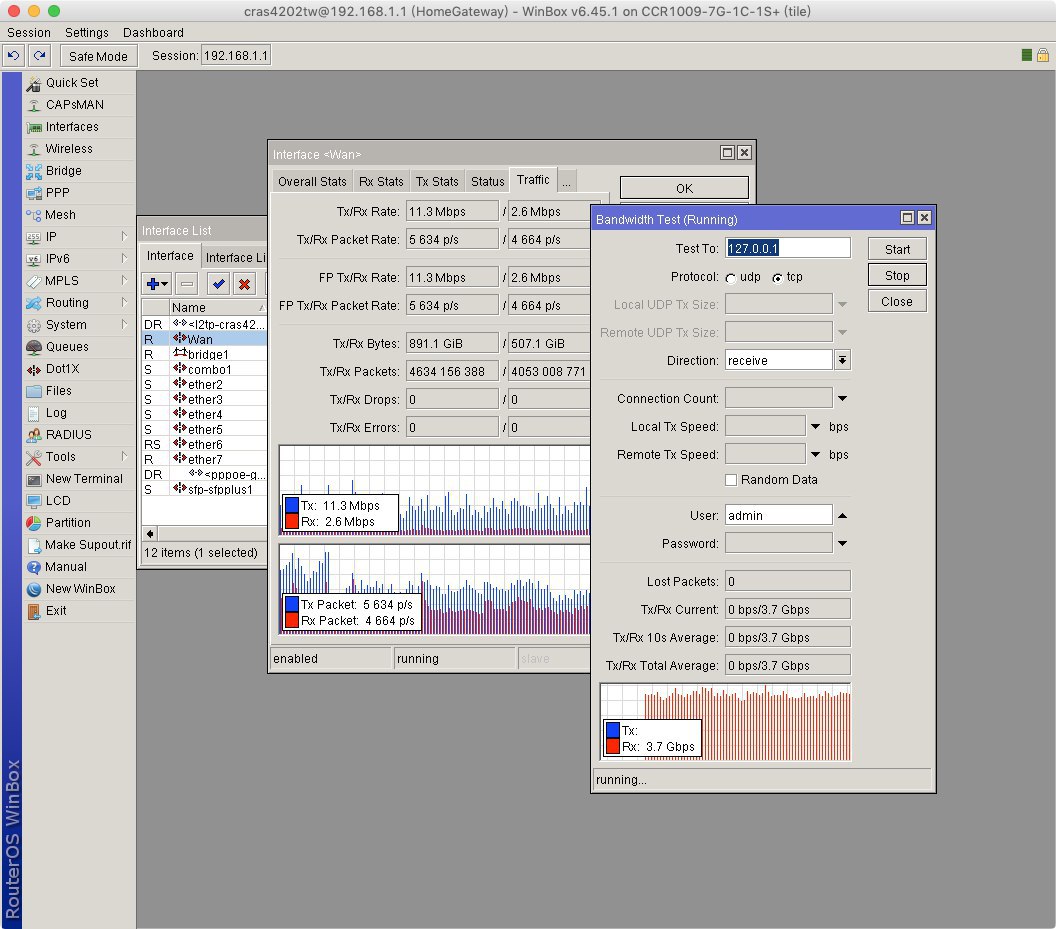Expand the System submenu
1056x929 pixels.
pos(124,325)
